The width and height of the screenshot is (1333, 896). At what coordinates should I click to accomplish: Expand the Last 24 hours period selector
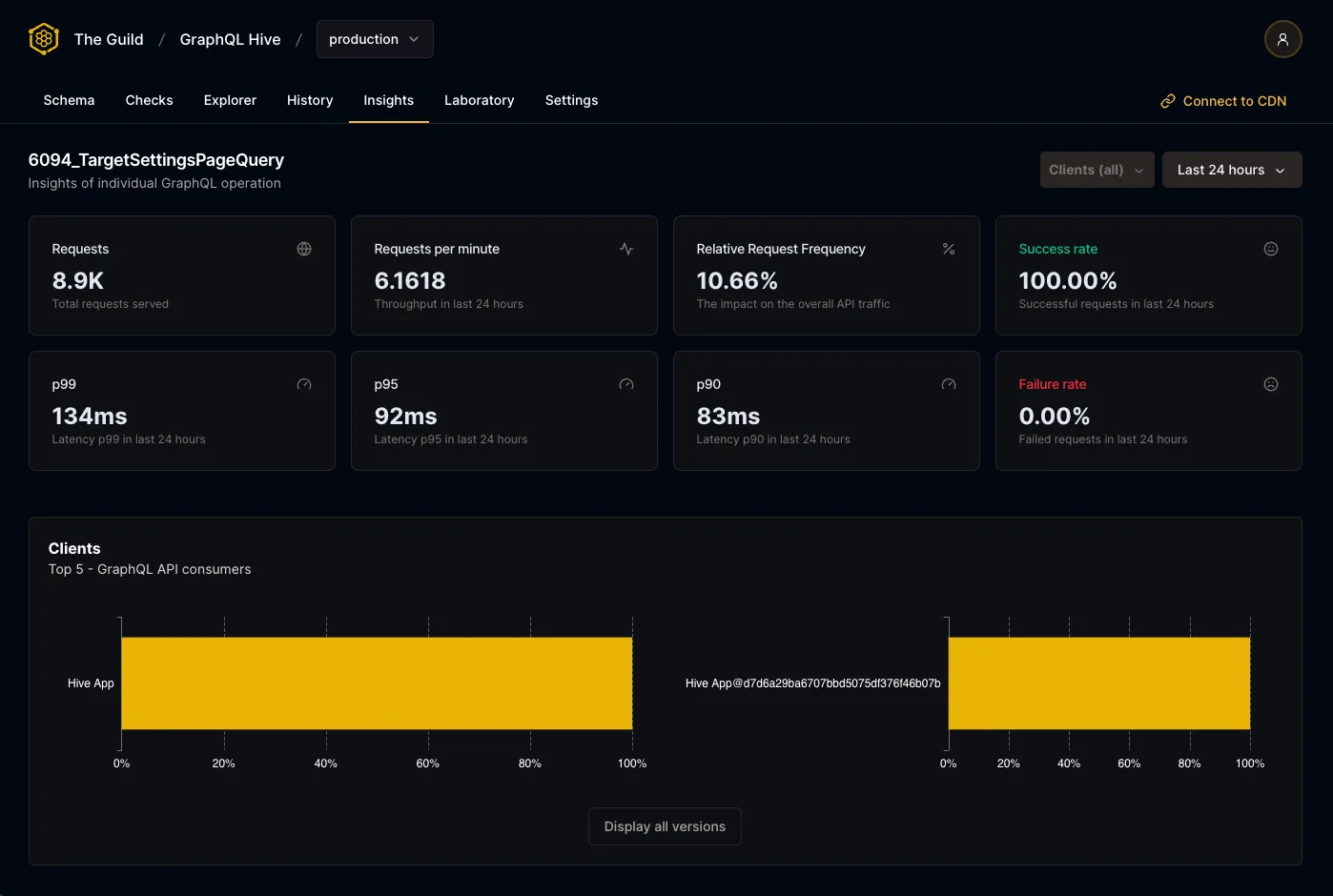(1232, 170)
